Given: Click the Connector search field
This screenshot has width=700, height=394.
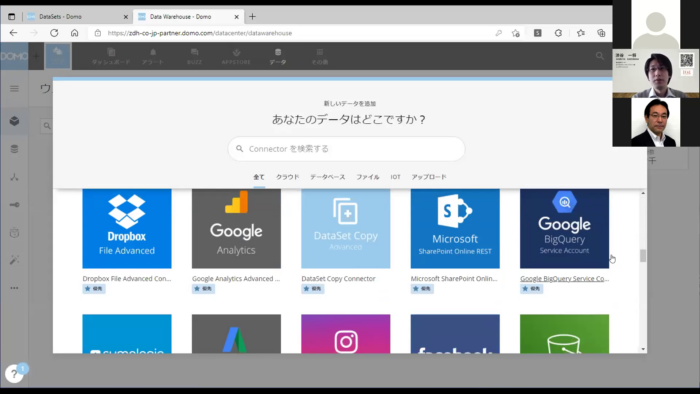Looking at the screenshot, I should coord(346,149).
